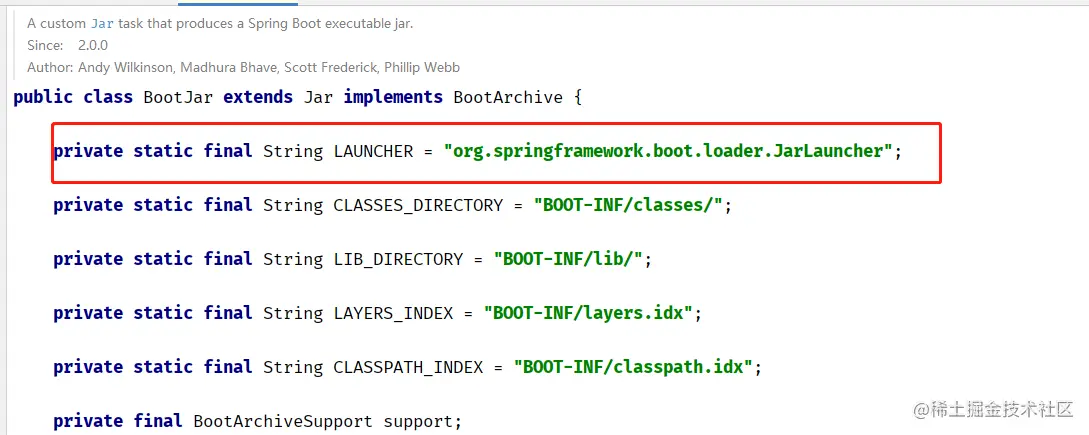Click the "extends" keyword in class declaration

(258, 97)
